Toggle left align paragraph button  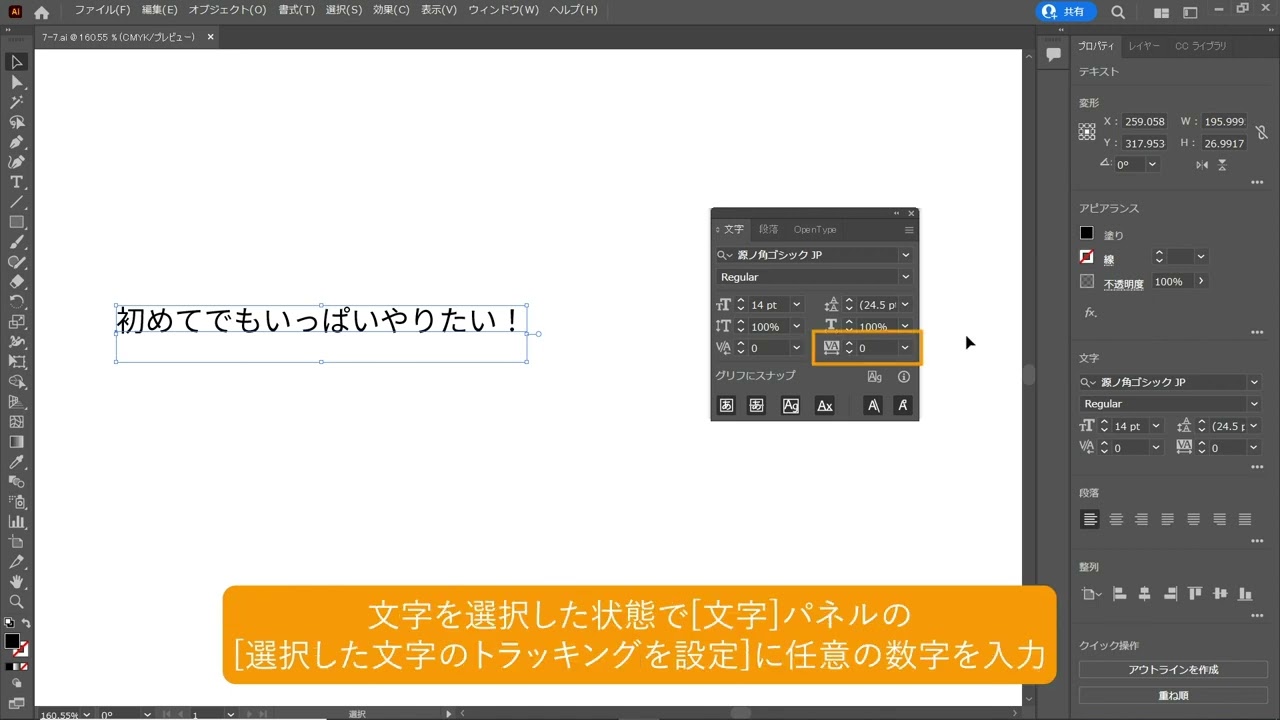1090,520
